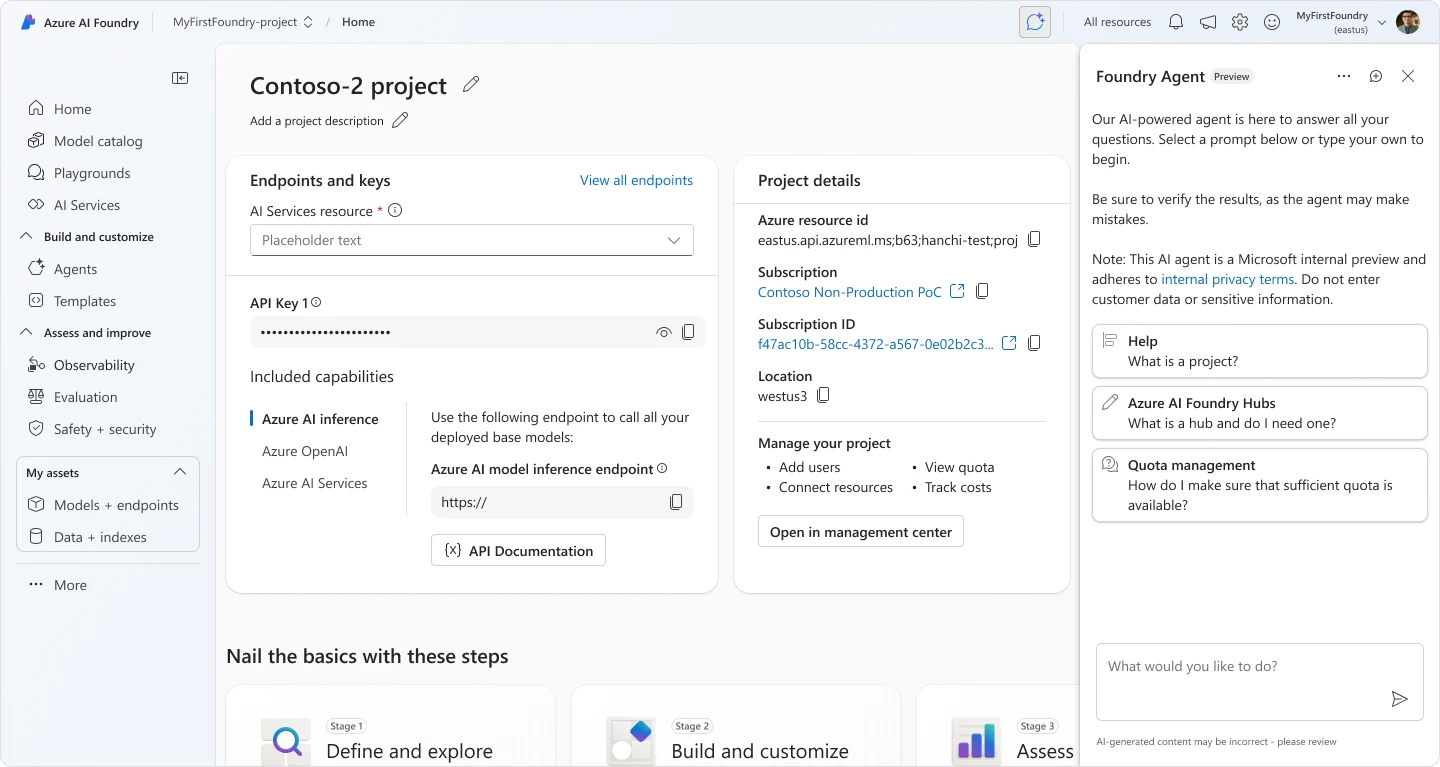
Task: Open the user avatar picture
Action: tap(1408, 22)
